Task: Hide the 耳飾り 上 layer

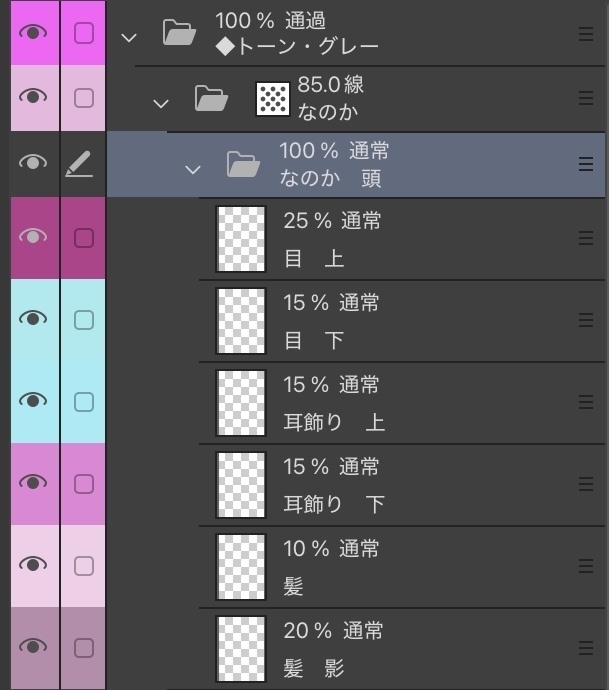Action: (x=34, y=401)
